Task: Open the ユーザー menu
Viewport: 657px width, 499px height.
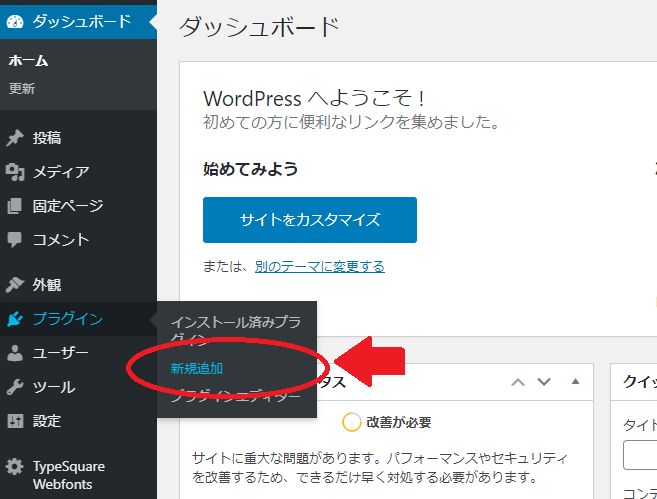Action: point(78,353)
